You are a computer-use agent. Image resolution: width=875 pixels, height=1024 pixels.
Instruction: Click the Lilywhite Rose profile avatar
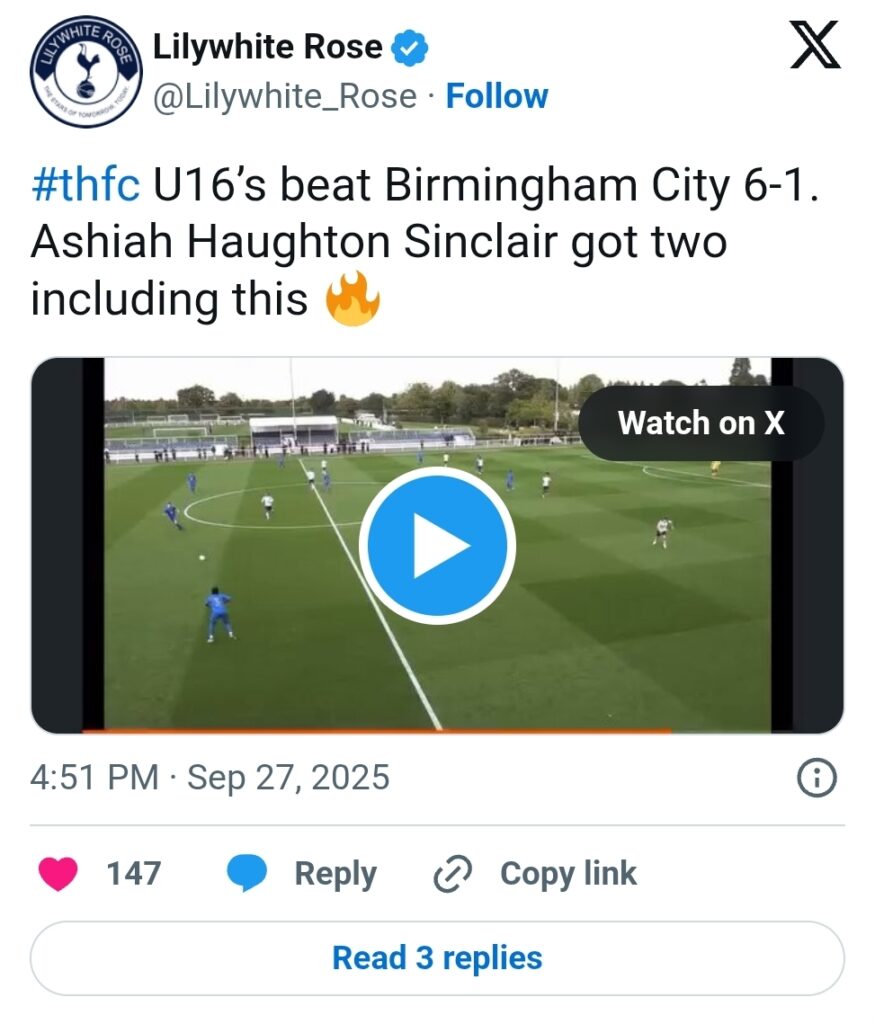point(86,72)
